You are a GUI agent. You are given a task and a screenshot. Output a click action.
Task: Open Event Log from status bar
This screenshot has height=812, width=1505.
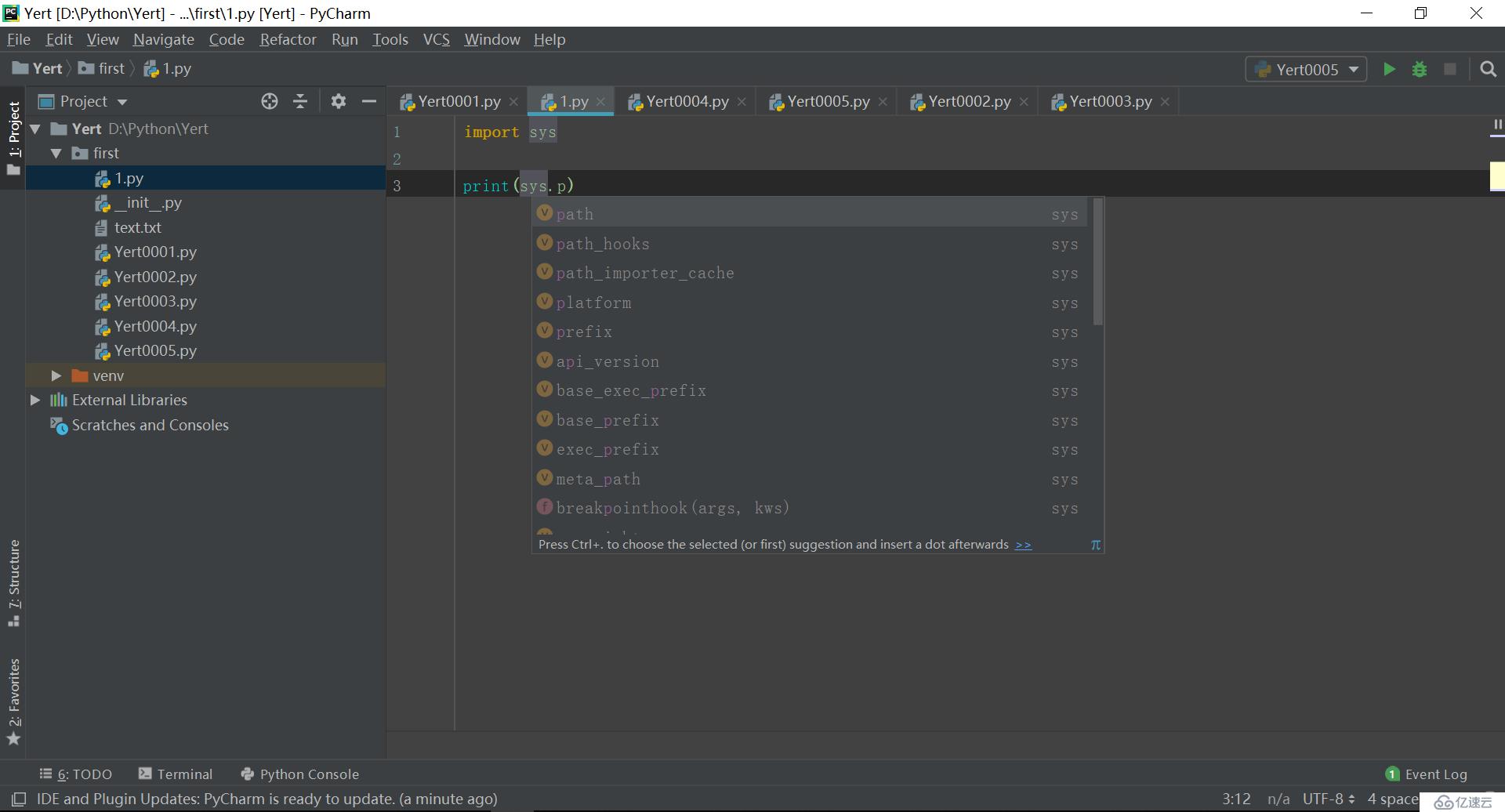tap(1427, 774)
